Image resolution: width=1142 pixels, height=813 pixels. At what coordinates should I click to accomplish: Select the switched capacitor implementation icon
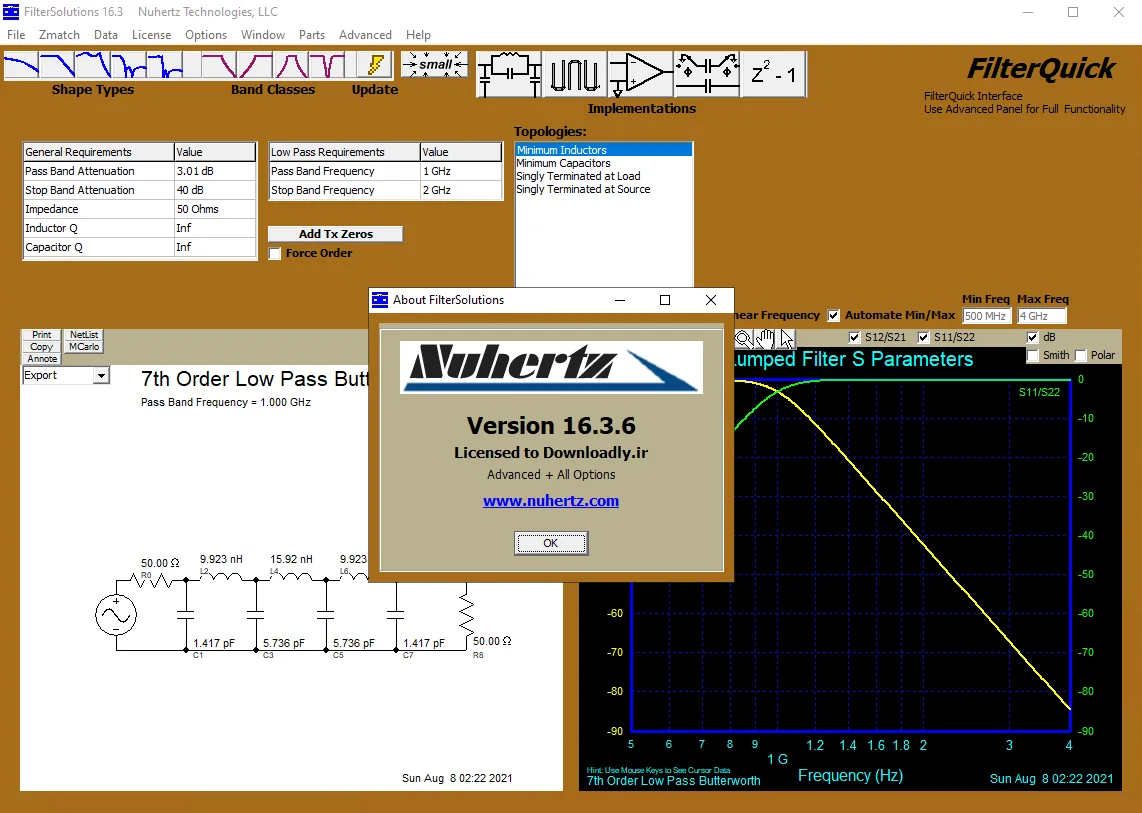pos(706,74)
